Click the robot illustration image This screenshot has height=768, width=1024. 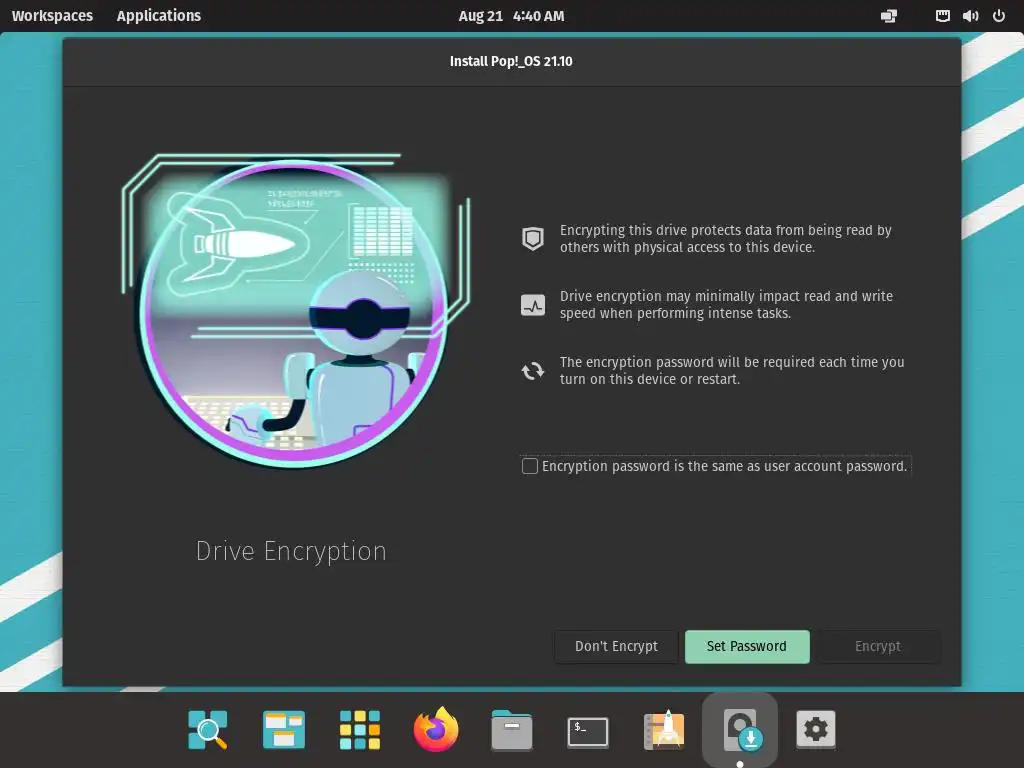click(x=295, y=310)
